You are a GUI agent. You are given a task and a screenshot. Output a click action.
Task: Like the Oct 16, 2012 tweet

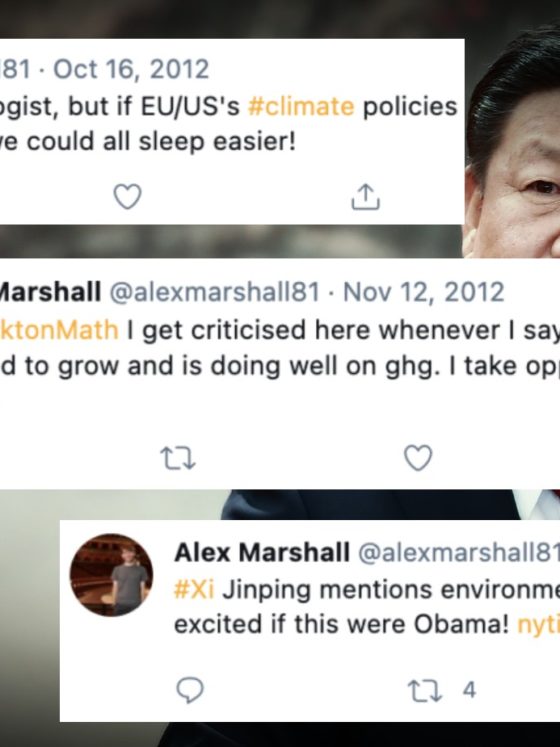click(127, 196)
